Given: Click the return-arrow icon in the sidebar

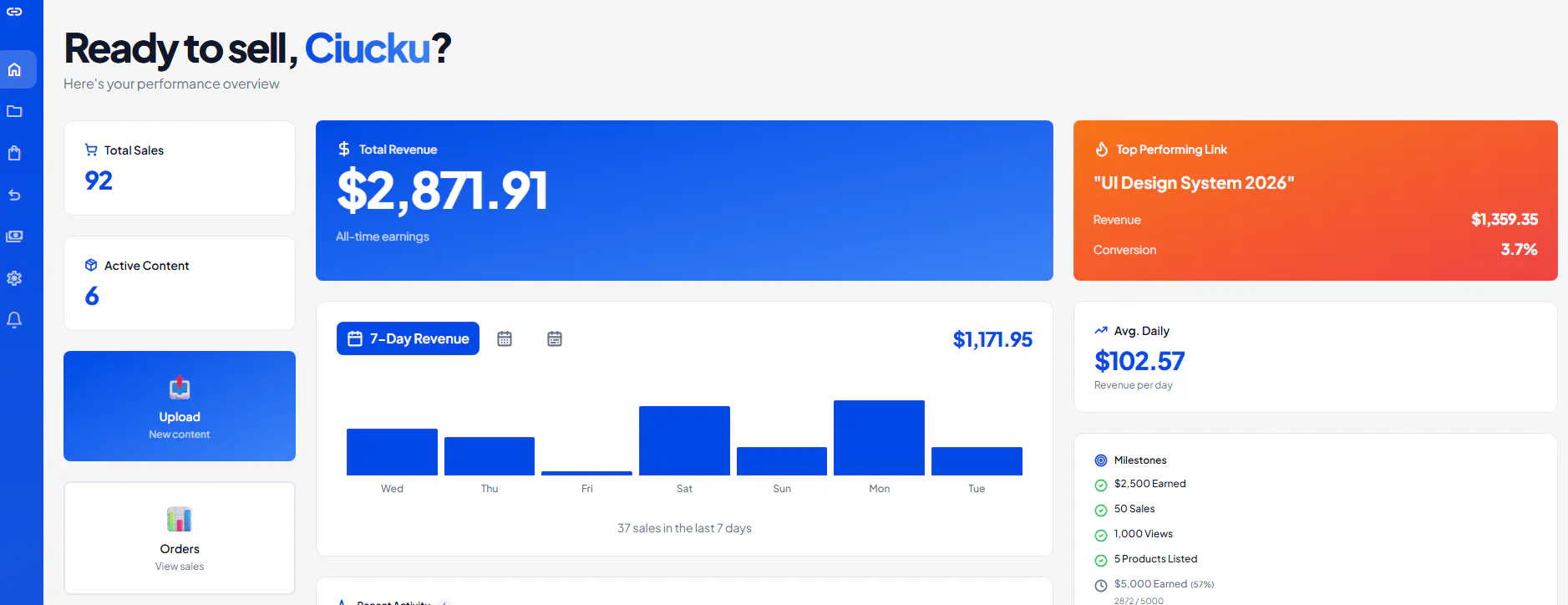Looking at the screenshot, I should (x=14, y=195).
